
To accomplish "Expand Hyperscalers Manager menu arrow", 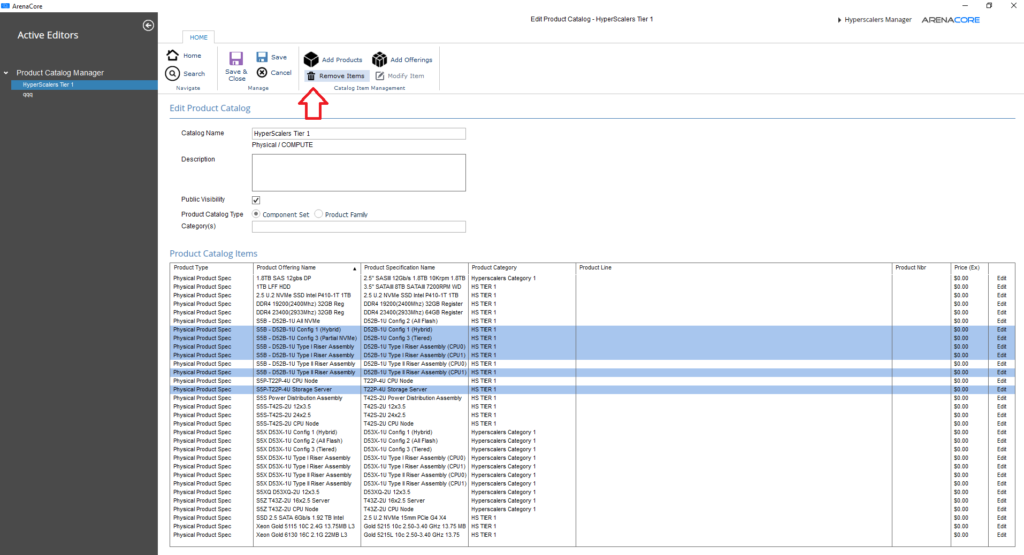I will coord(839,20).
